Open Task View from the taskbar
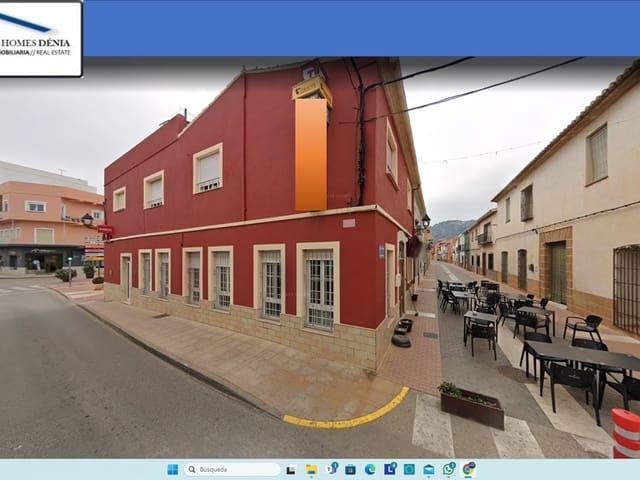 [291, 469]
